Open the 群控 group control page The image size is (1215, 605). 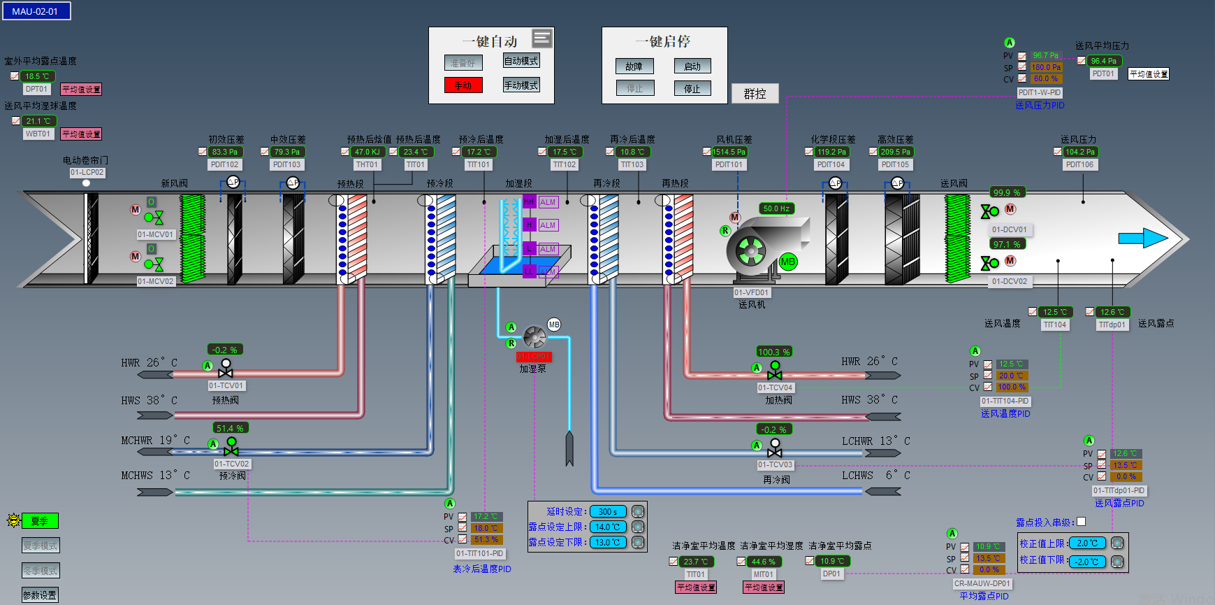pyautogui.click(x=754, y=94)
